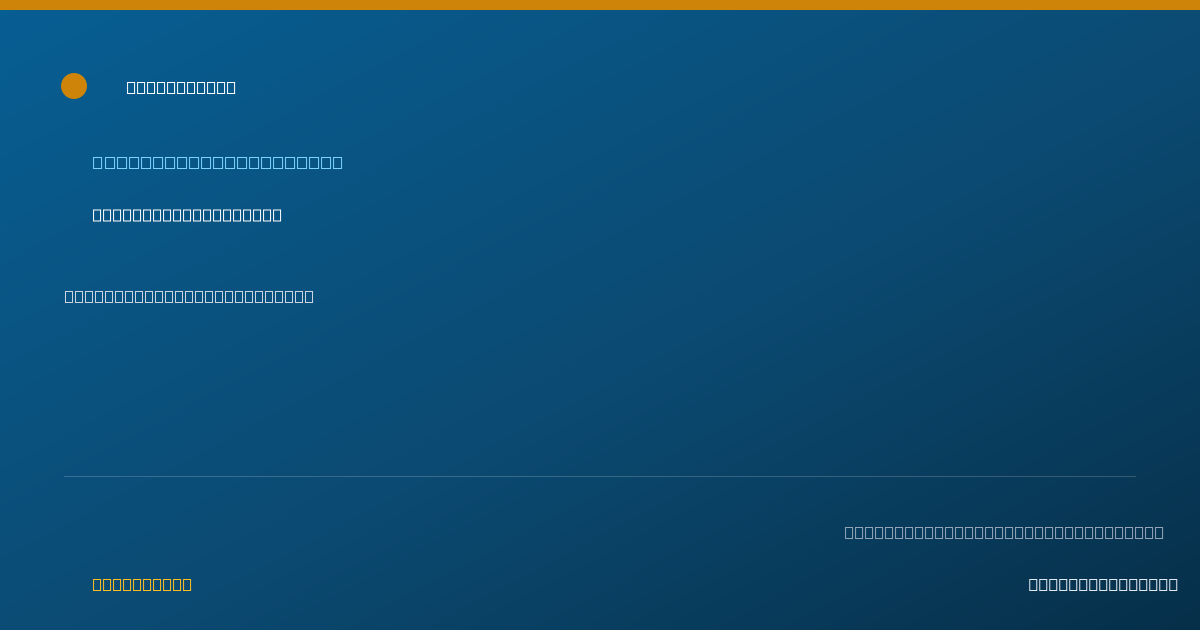Click the thin horizontal divider line
The image size is (1200, 630).
600,476
